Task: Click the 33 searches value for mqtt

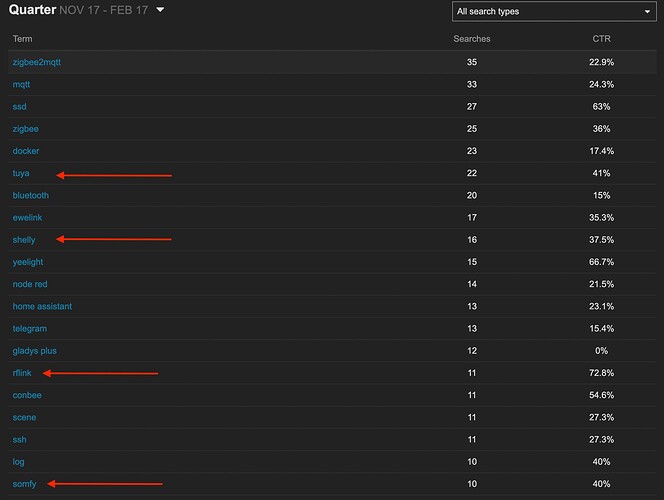Action: [472, 85]
